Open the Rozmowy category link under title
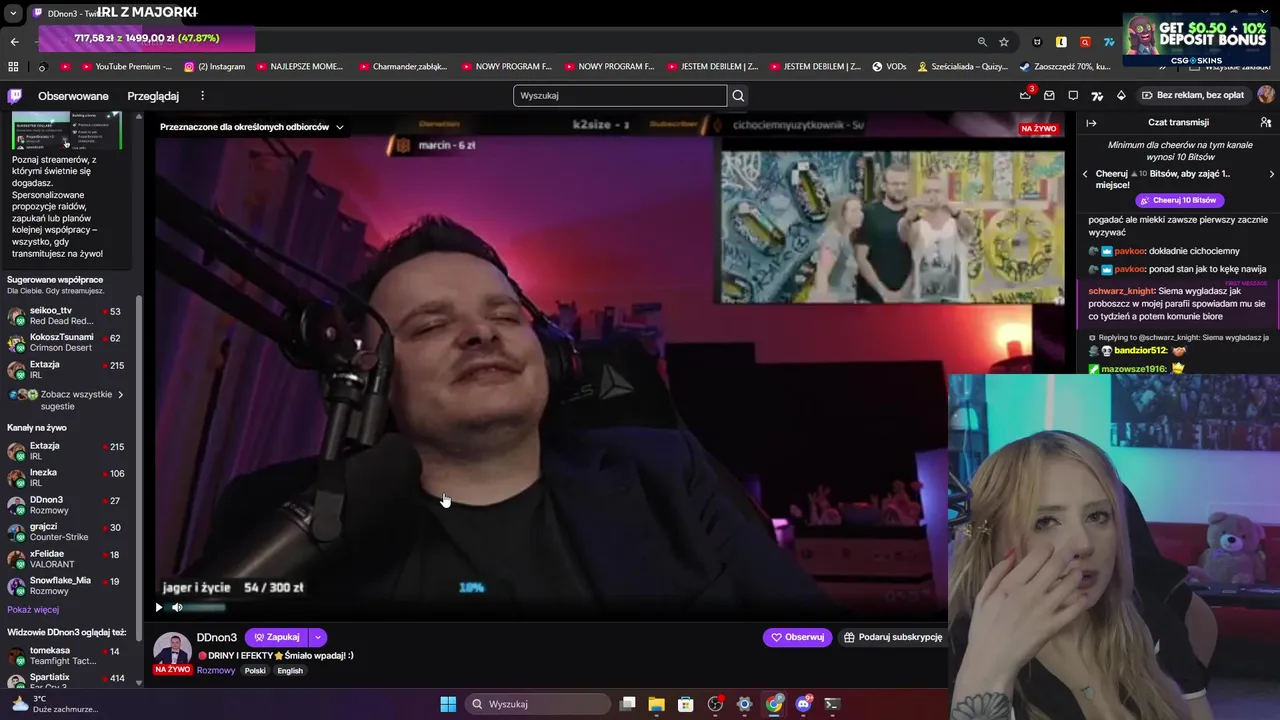The height and width of the screenshot is (720, 1280). pos(216,671)
